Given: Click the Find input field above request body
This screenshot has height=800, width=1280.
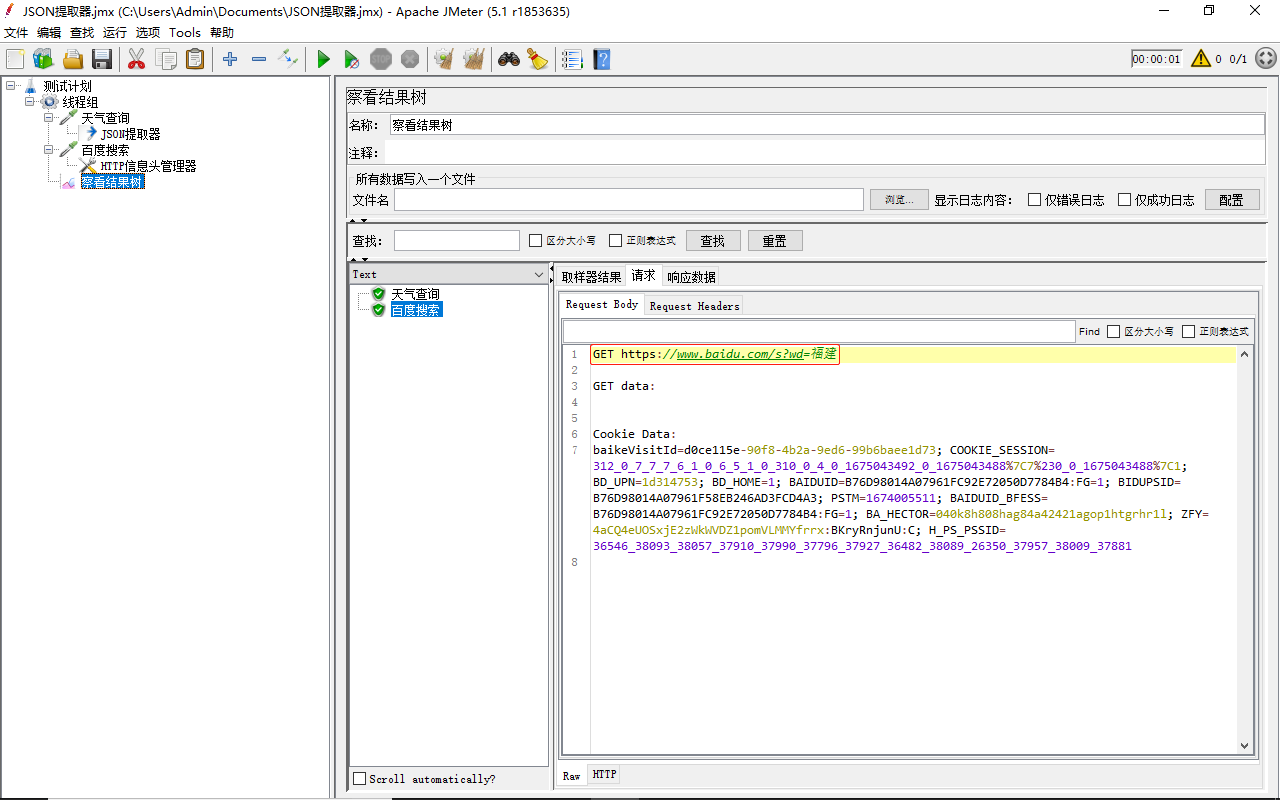Looking at the screenshot, I should tap(818, 331).
